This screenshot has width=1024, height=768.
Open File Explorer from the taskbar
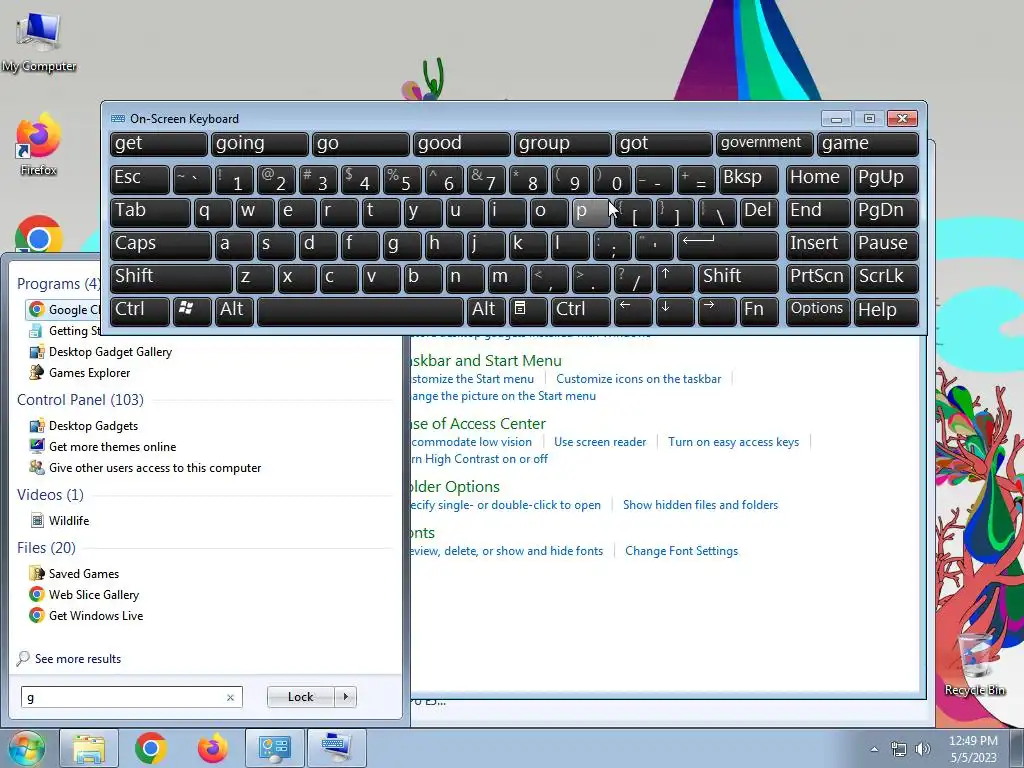(89, 748)
